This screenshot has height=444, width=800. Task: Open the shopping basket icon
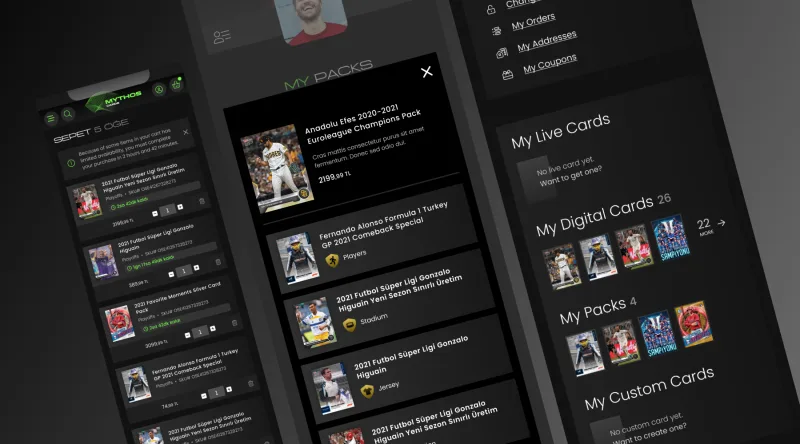[177, 85]
